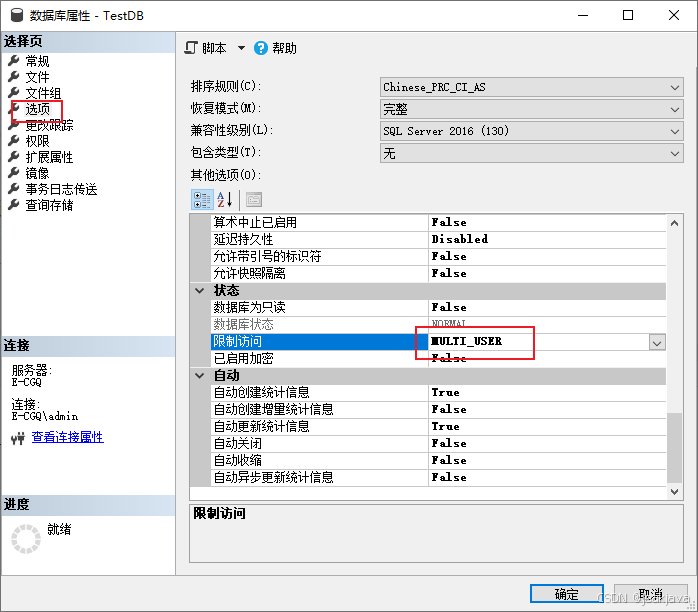Select the 选项 page
The width and height of the screenshot is (698, 612).
tap(38, 109)
